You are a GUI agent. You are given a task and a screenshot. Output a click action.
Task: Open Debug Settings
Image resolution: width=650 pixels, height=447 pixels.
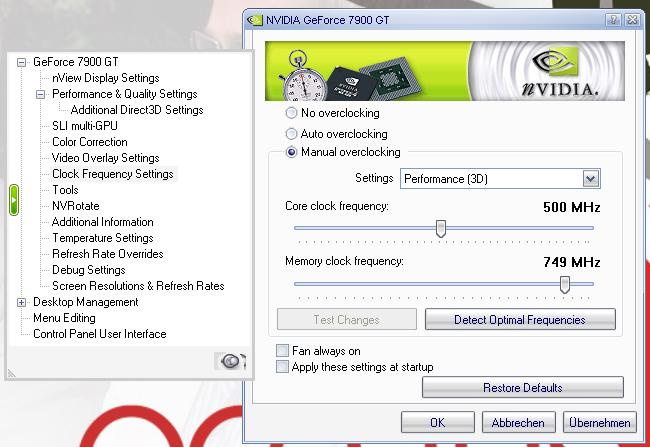(x=89, y=270)
